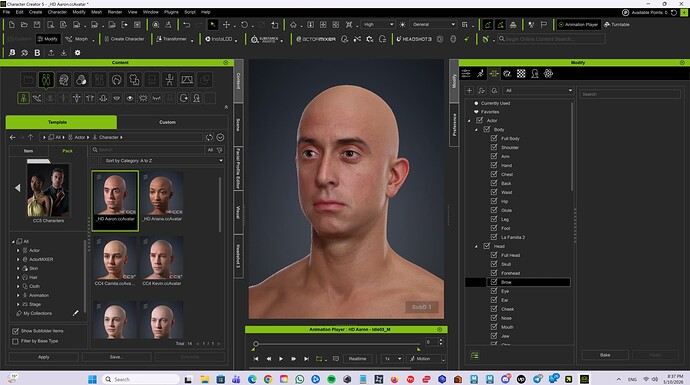
Task: Open WhatsApp from the taskbar
Action: [300, 379]
